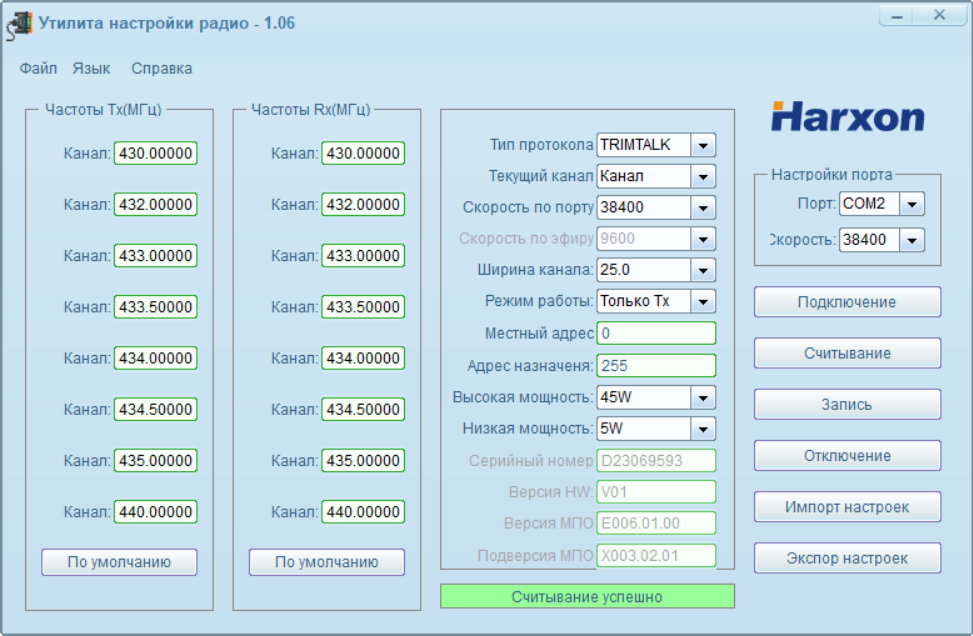973x636 pixels.
Task: Reset Rx frequencies with По умолчанию
Action: pyautogui.click(x=326, y=562)
